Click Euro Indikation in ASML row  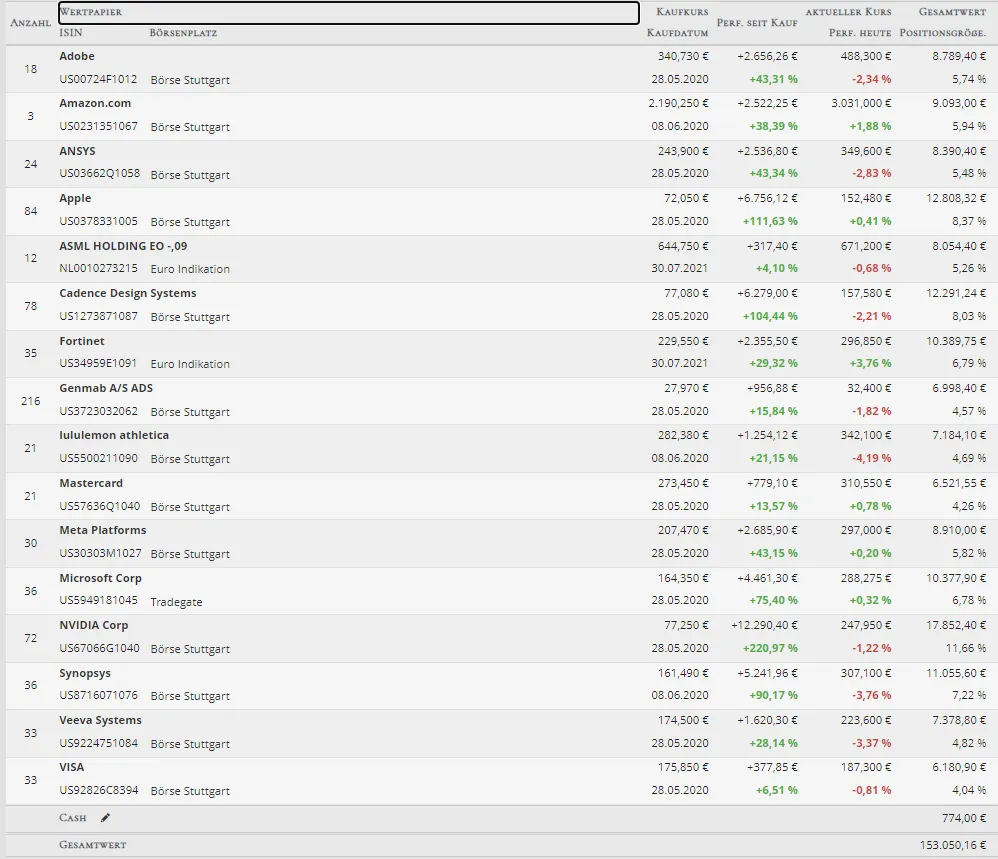click(x=190, y=269)
